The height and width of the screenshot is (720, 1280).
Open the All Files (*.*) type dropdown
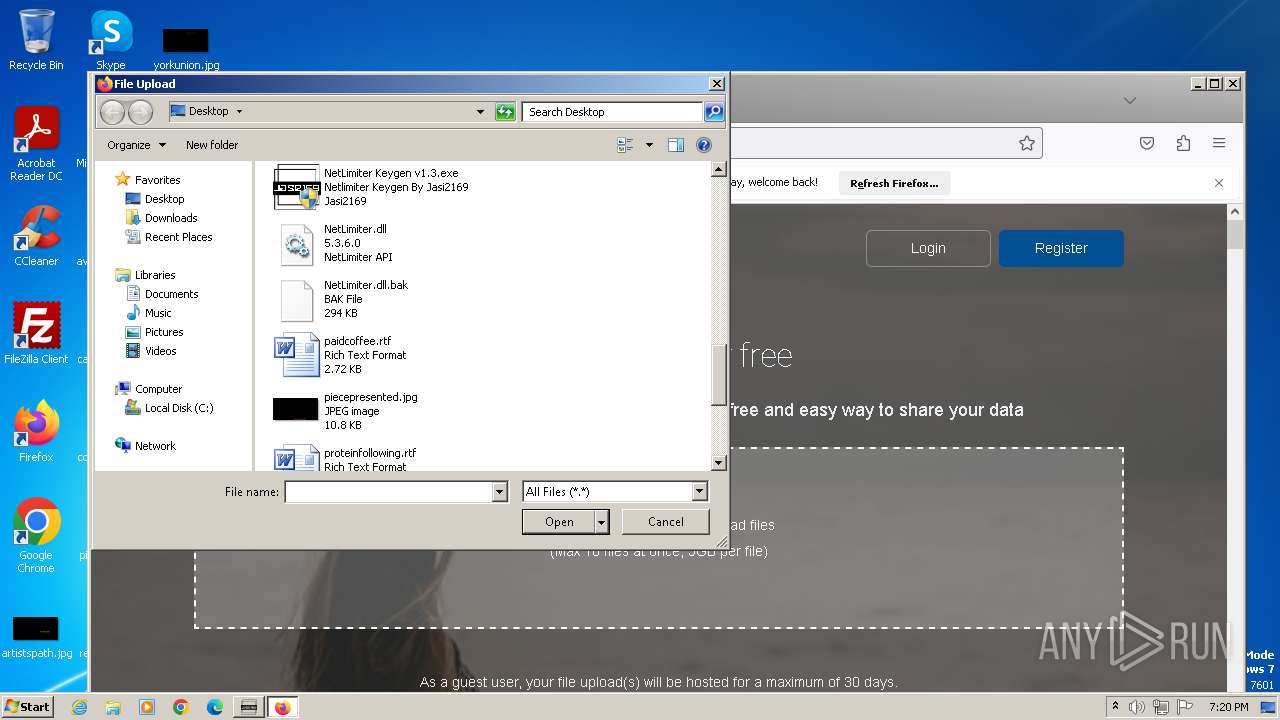(615, 492)
